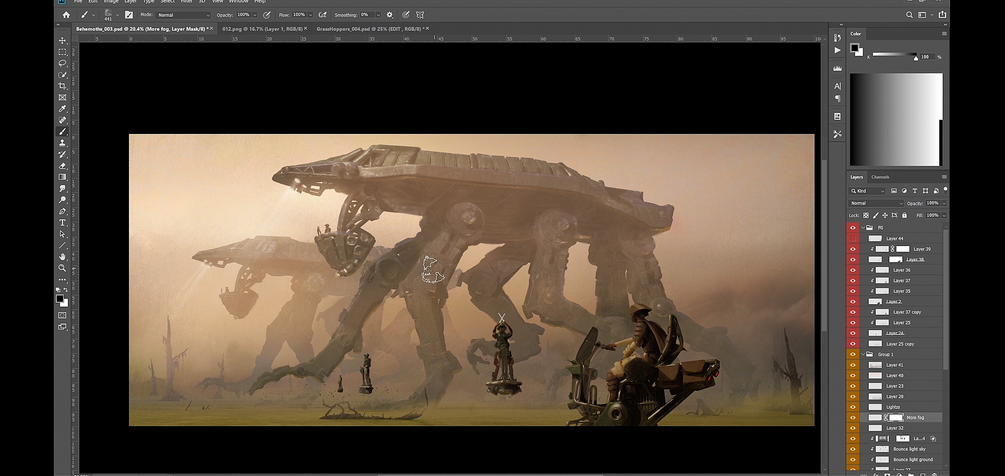Hide the Layer 44 layer
The height and width of the screenshot is (476, 1005).
point(853,239)
